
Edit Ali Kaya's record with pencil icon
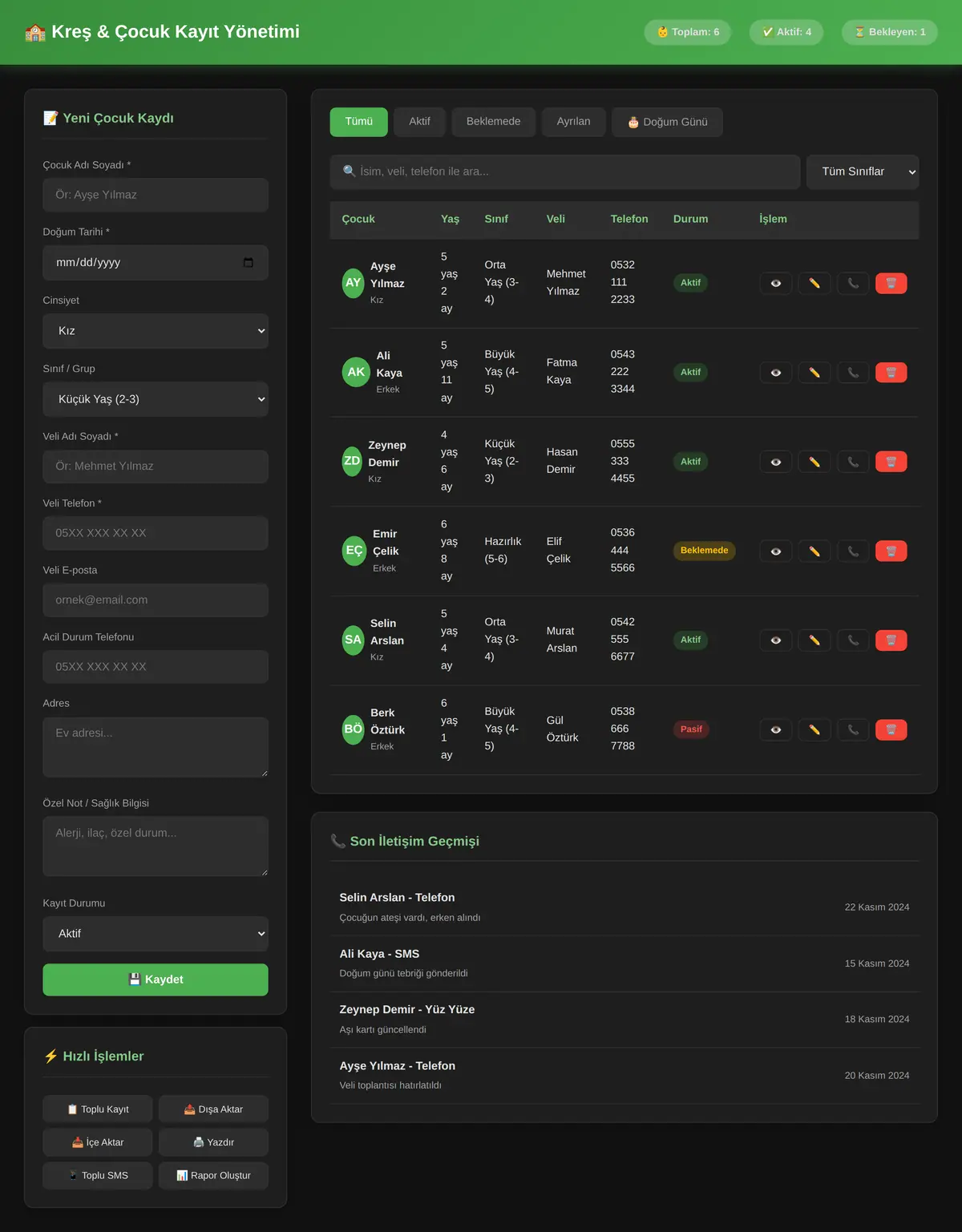tap(814, 373)
